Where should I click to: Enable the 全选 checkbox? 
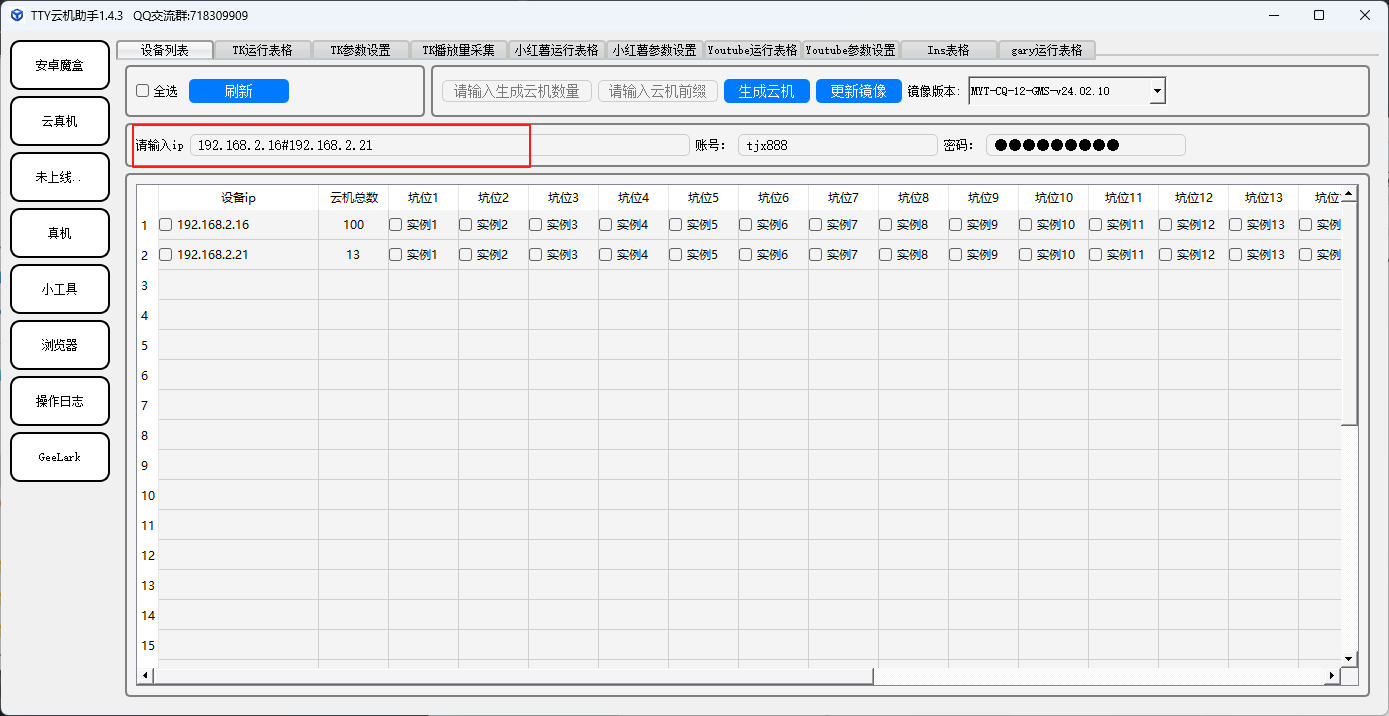pyautogui.click(x=143, y=91)
